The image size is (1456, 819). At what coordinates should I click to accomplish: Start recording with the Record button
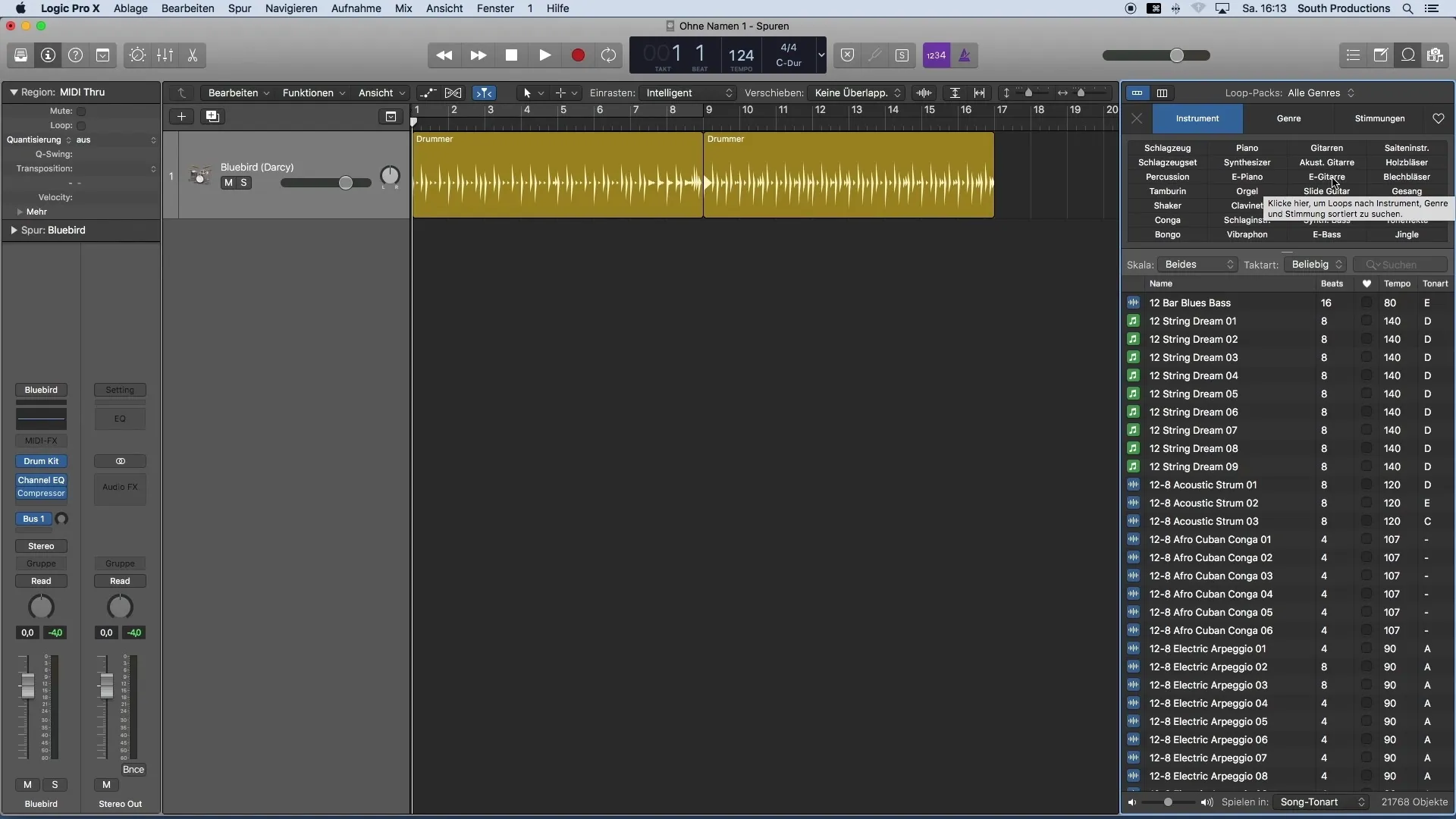pos(578,55)
